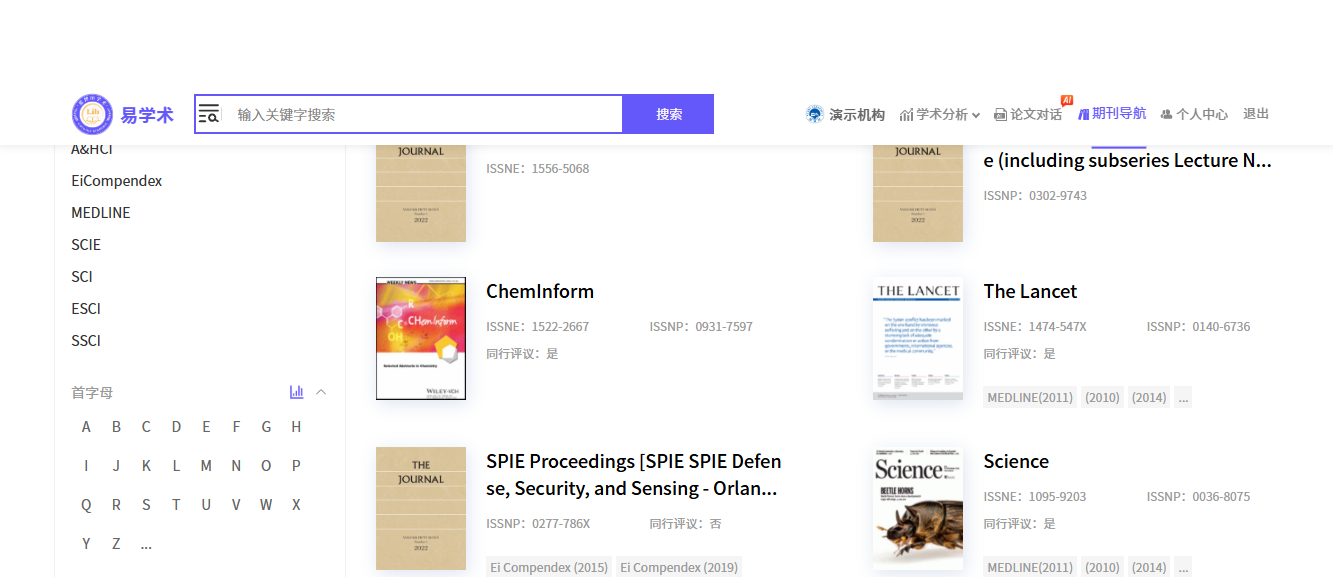Viewport: 1333px width, 577px height.
Task: Focus the keyword search input field
Action: coord(425,114)
